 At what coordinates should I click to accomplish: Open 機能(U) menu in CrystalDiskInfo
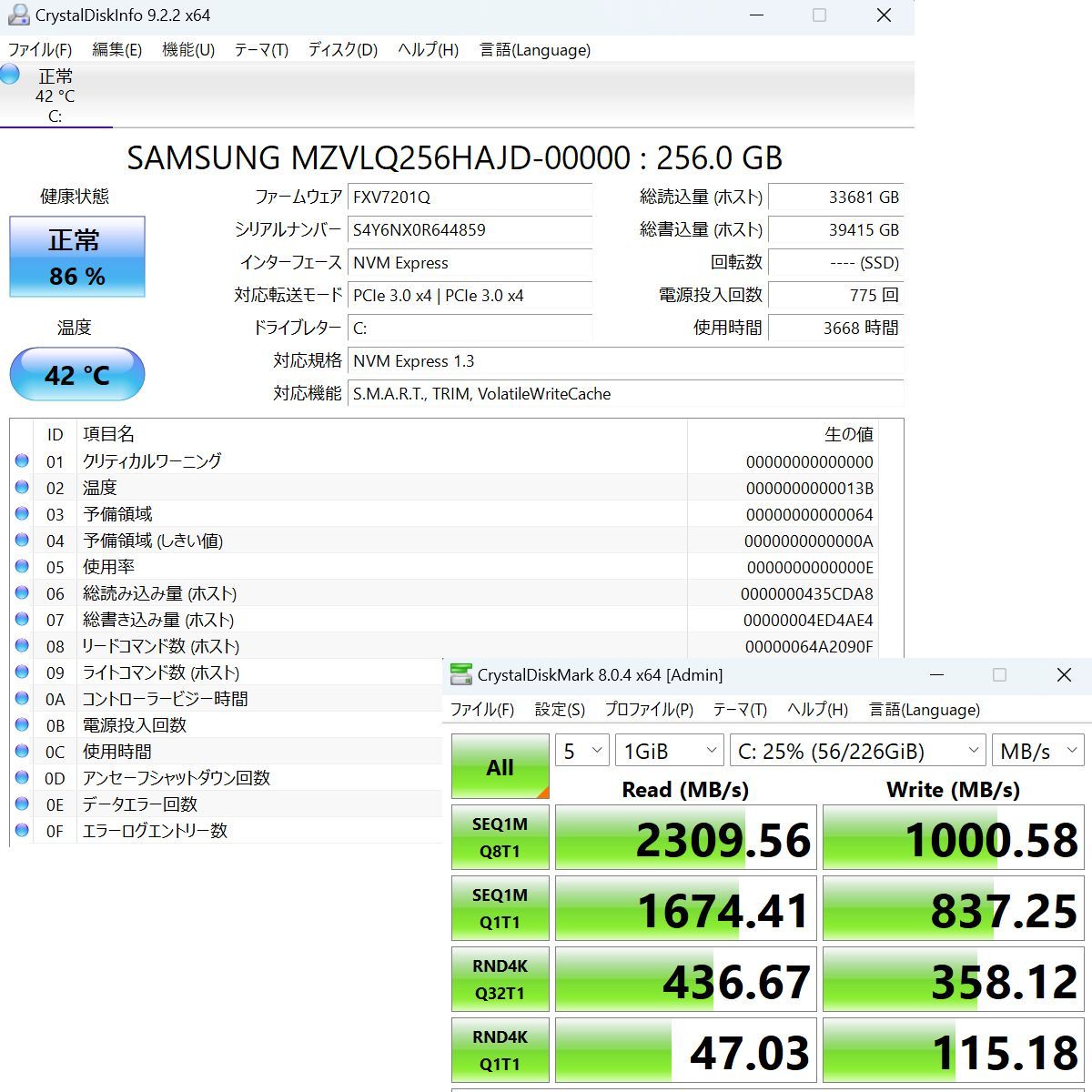pos(188,50)
